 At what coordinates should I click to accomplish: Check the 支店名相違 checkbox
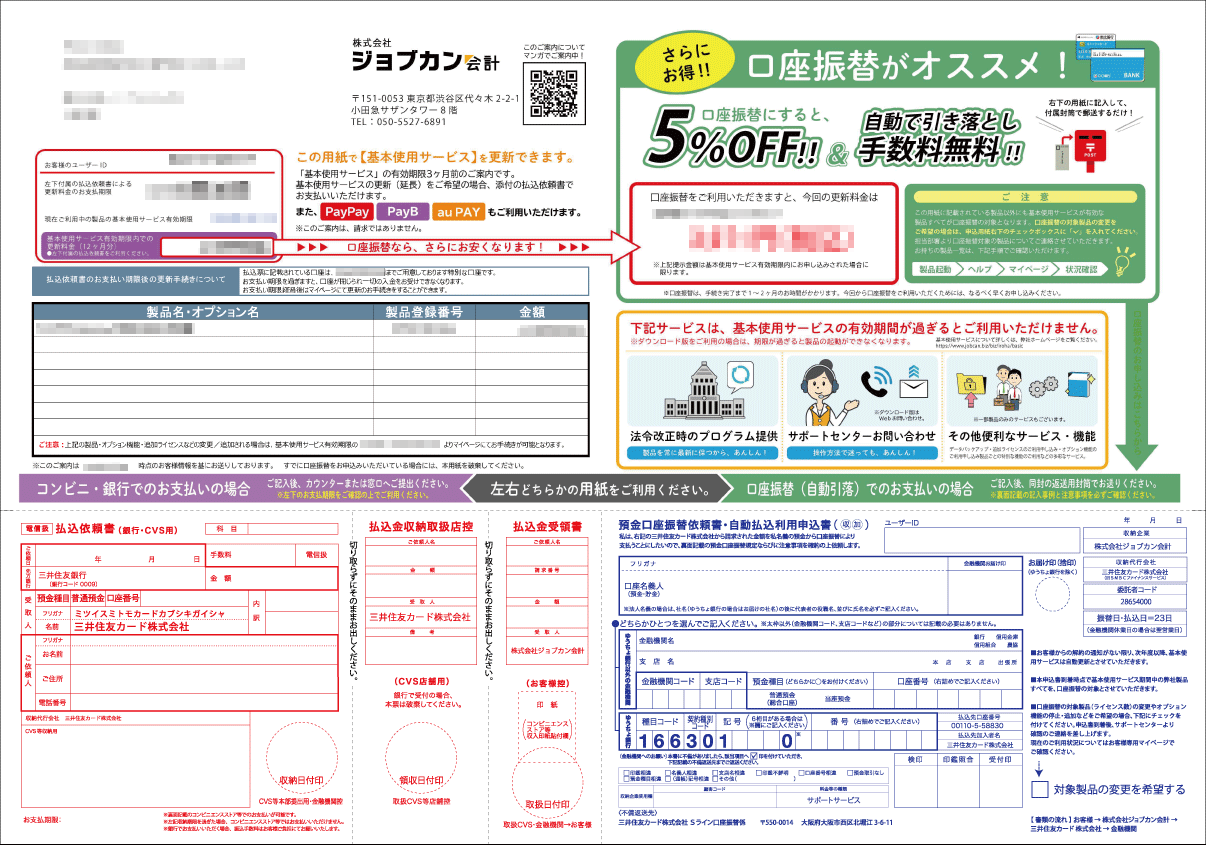pyautogui.click(x=714, y=773)
